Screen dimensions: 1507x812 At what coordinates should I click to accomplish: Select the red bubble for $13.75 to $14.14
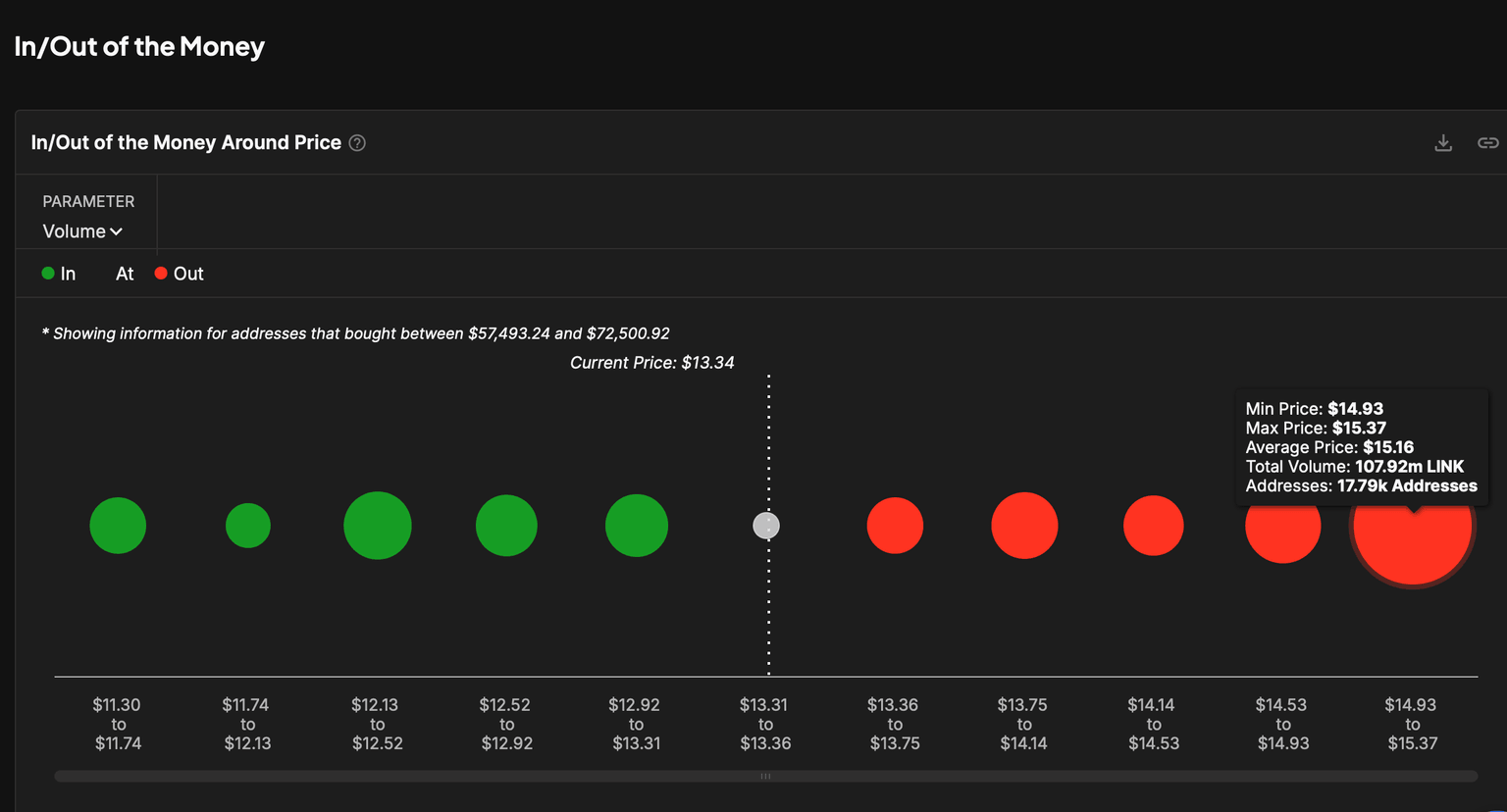[1024, 526]
